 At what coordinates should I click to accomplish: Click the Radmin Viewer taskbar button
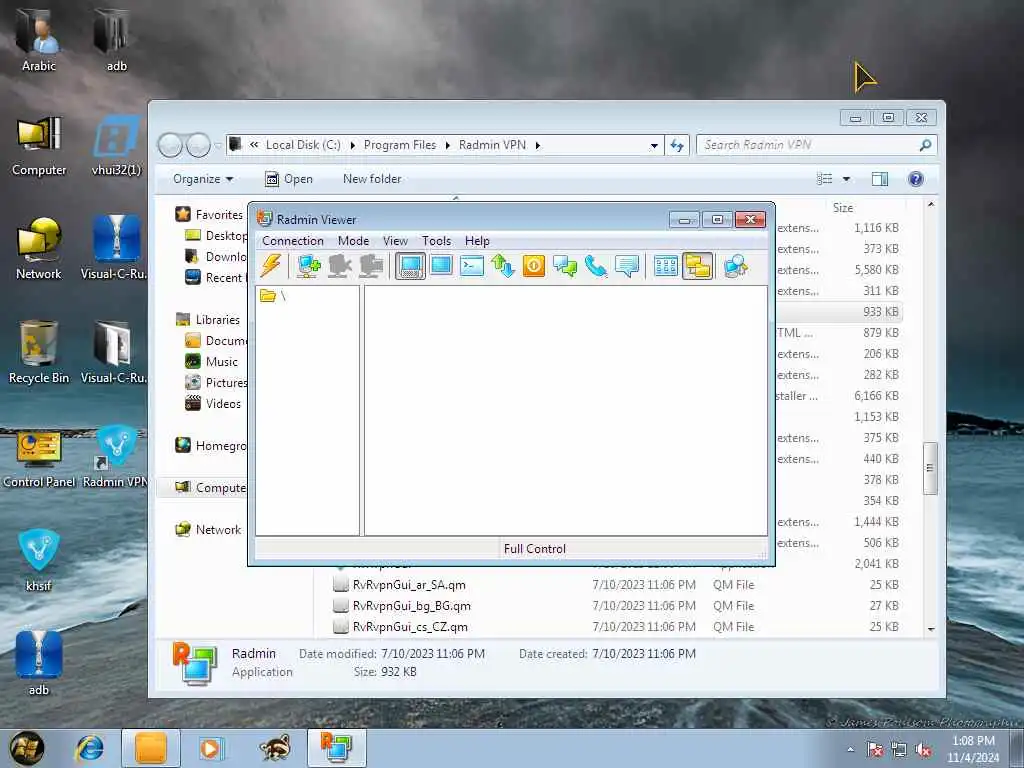(336, 748)
